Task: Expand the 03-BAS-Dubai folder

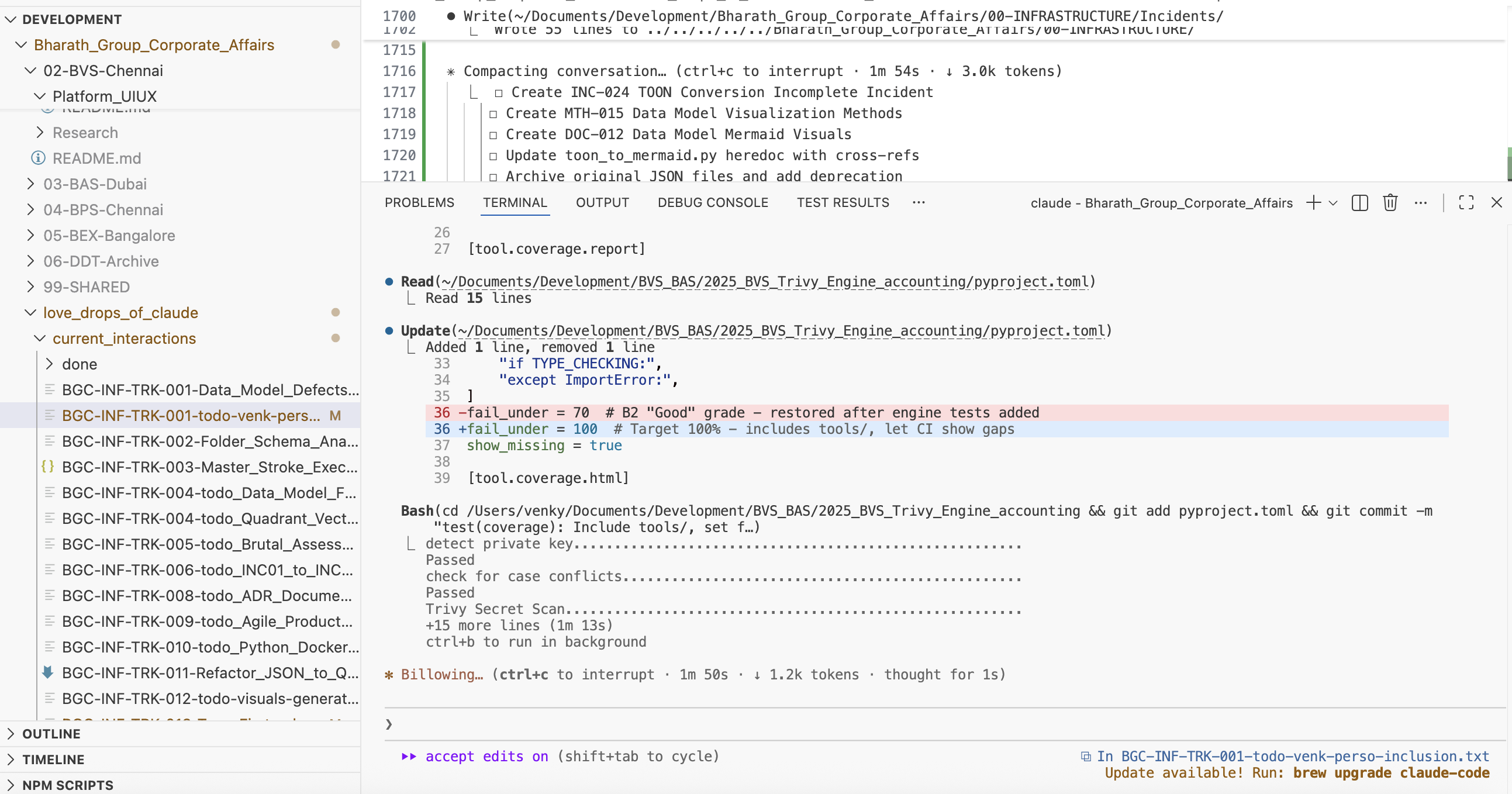Action: pyautogui.click(x=94, y=184)
